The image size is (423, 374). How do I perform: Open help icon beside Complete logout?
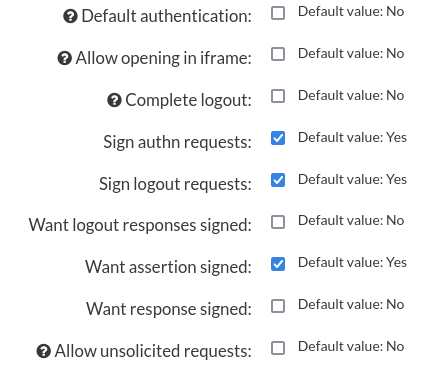point(114,100)
